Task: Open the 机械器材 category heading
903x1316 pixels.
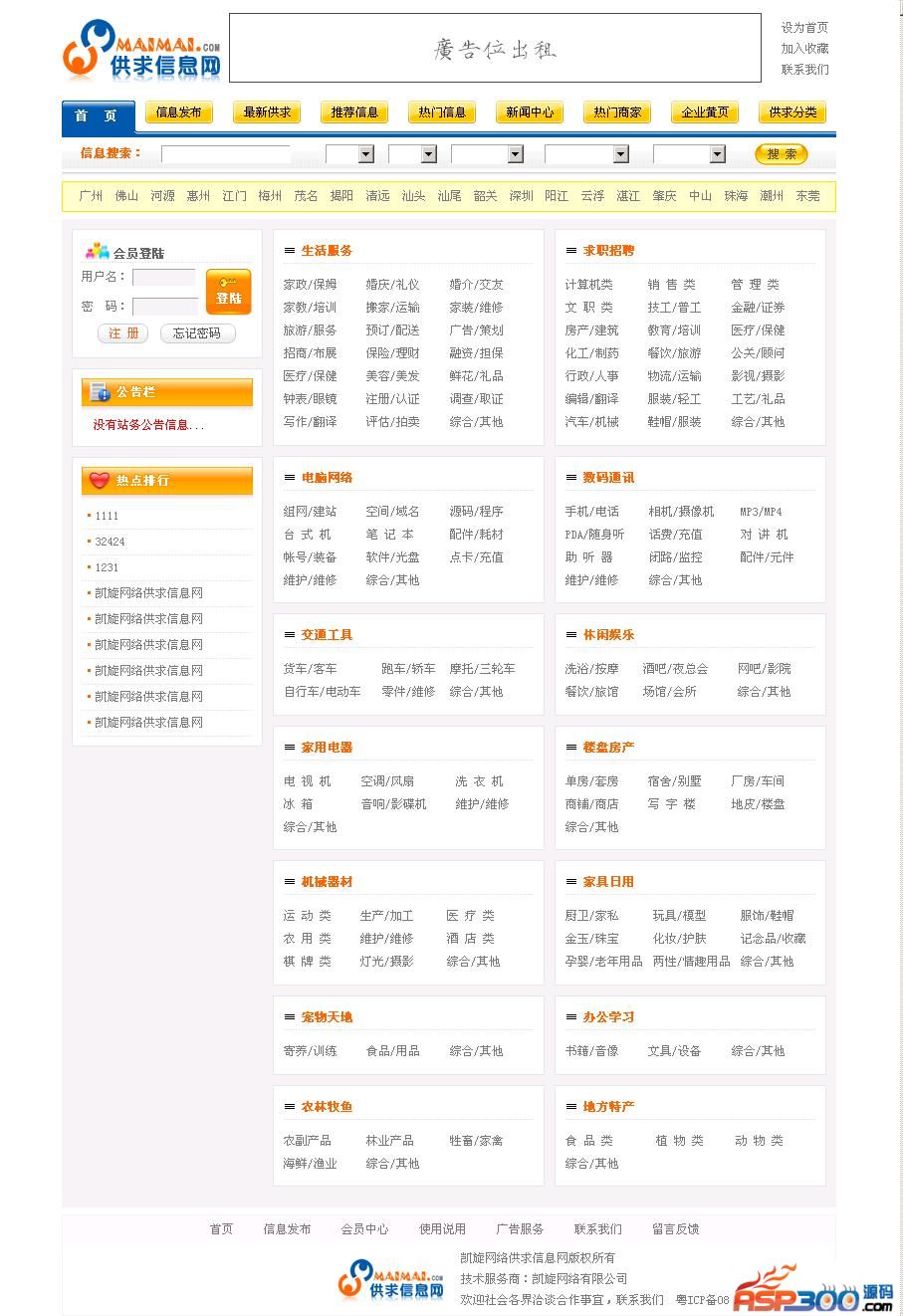Action: [327, 882]
